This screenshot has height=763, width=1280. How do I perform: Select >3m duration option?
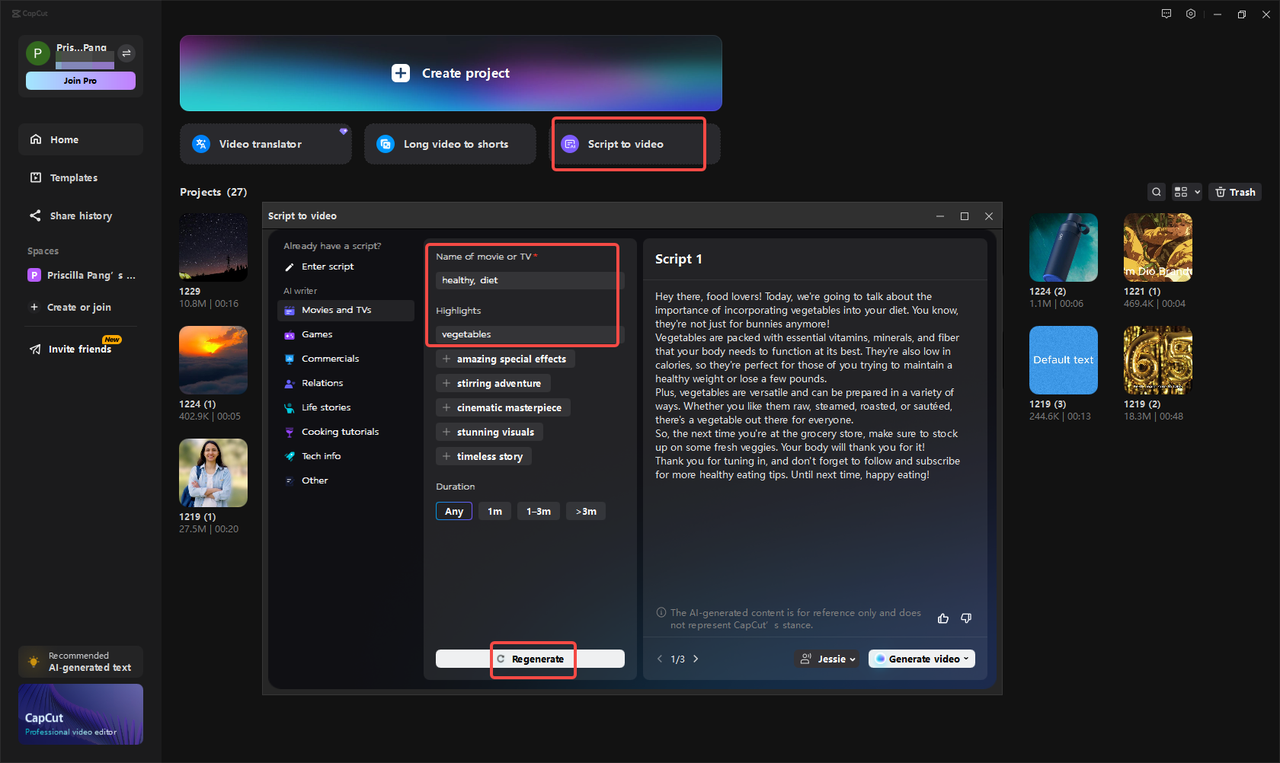(x=586, y=511)
